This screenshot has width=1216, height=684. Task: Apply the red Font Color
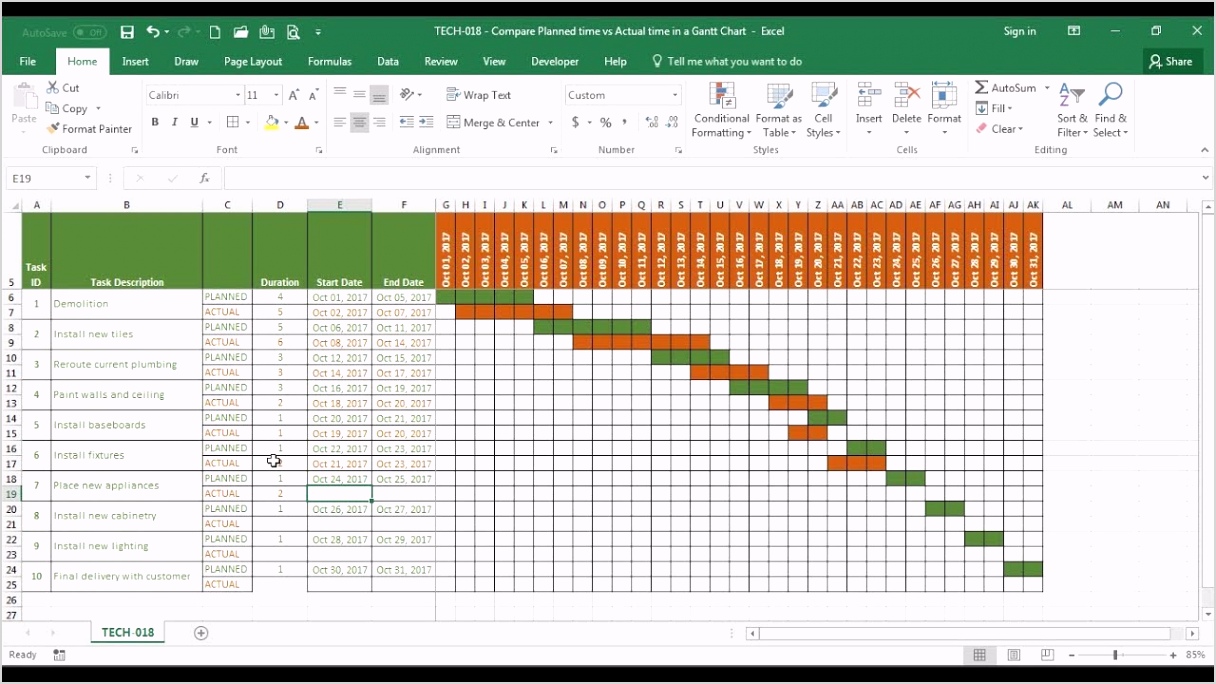click(x=302, y=122)
